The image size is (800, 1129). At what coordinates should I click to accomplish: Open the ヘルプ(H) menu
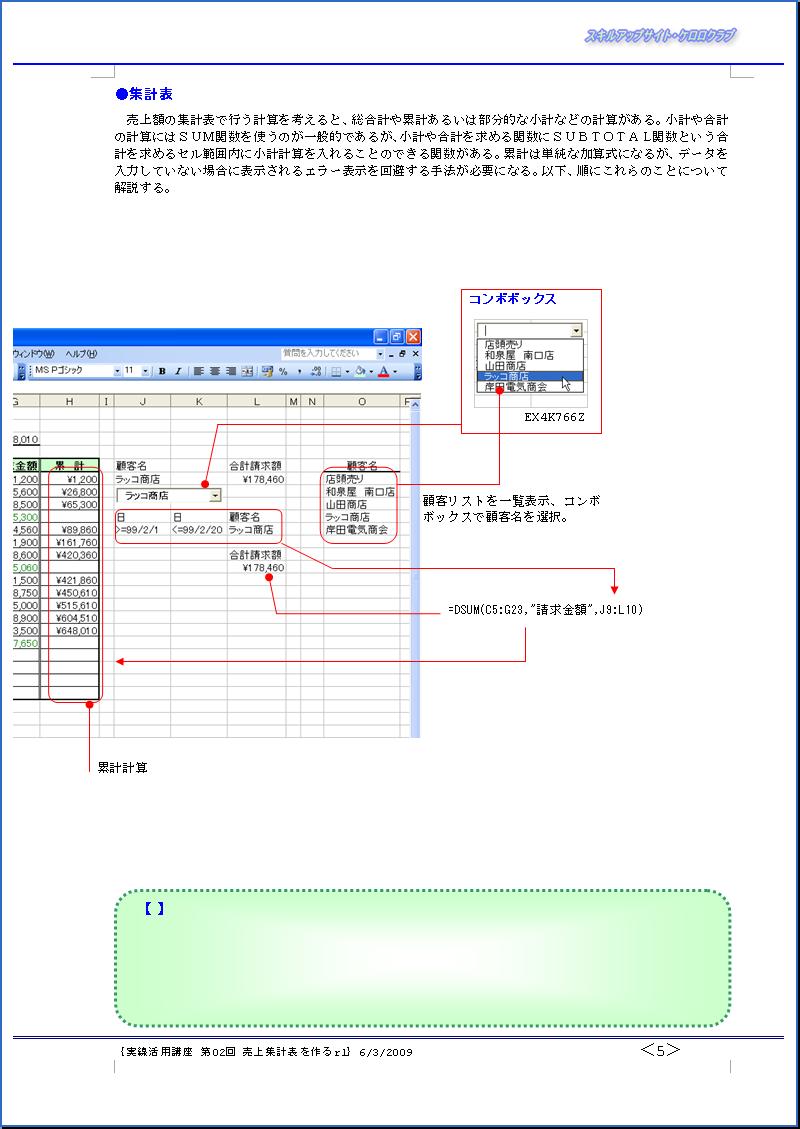tap(81, 354)
